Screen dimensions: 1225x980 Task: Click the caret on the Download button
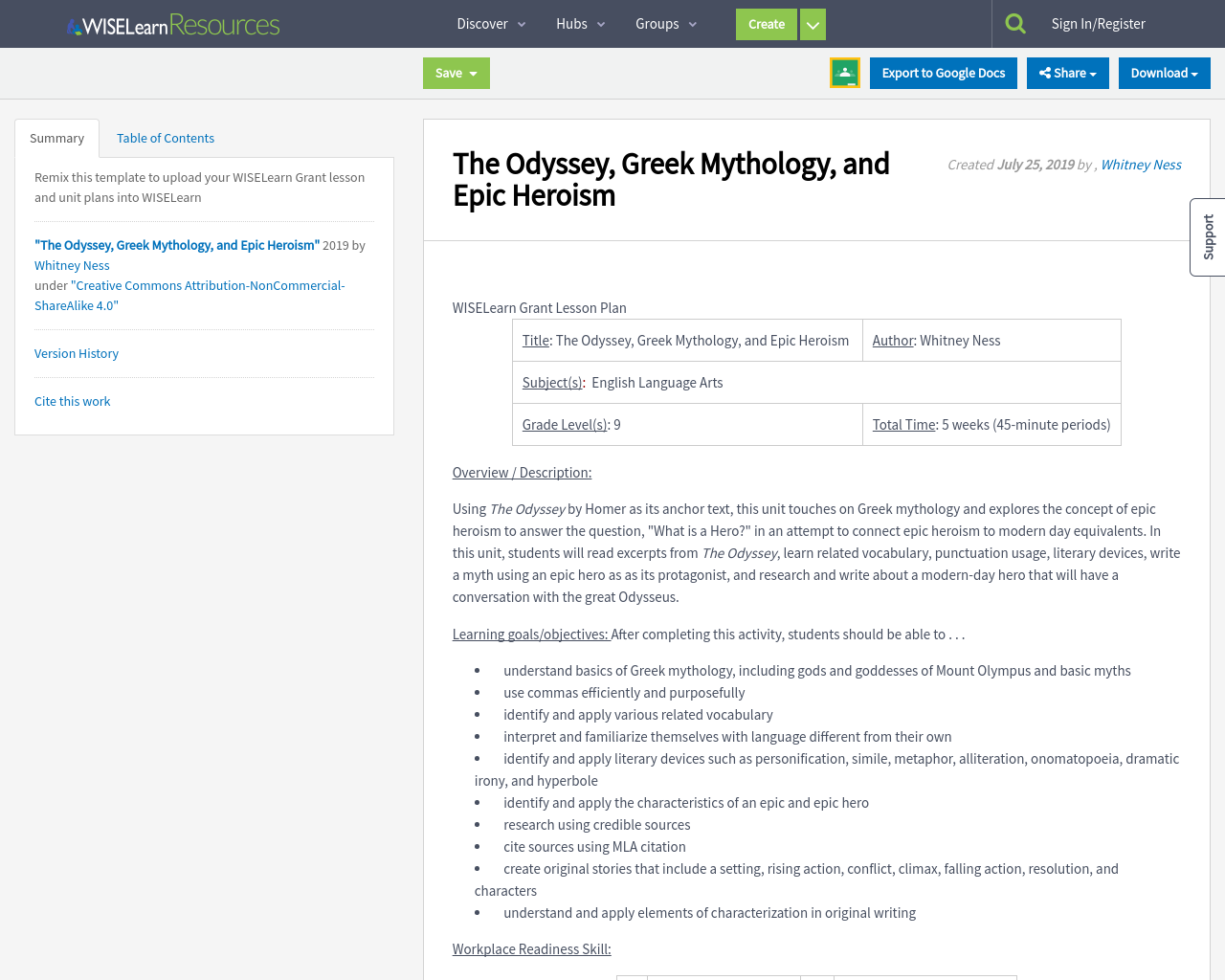tap(1197, 72)
